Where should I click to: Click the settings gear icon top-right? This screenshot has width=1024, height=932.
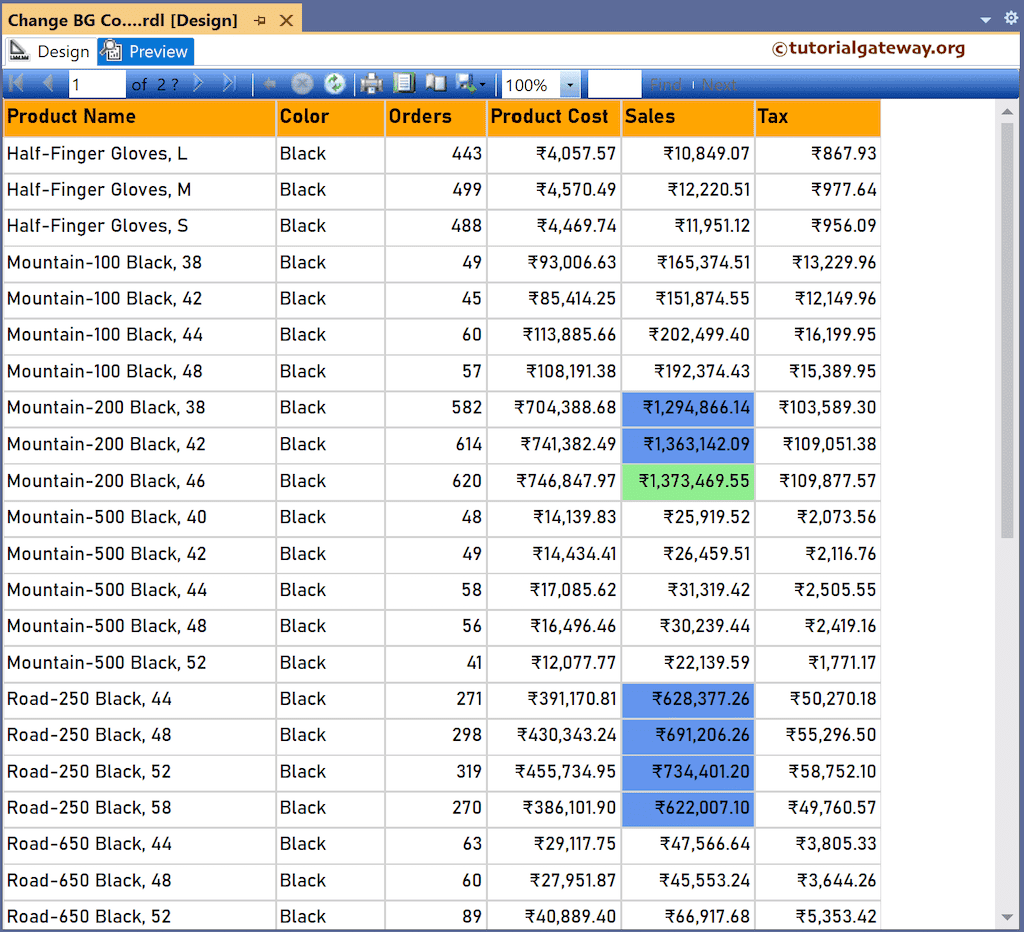(1010, 18)
